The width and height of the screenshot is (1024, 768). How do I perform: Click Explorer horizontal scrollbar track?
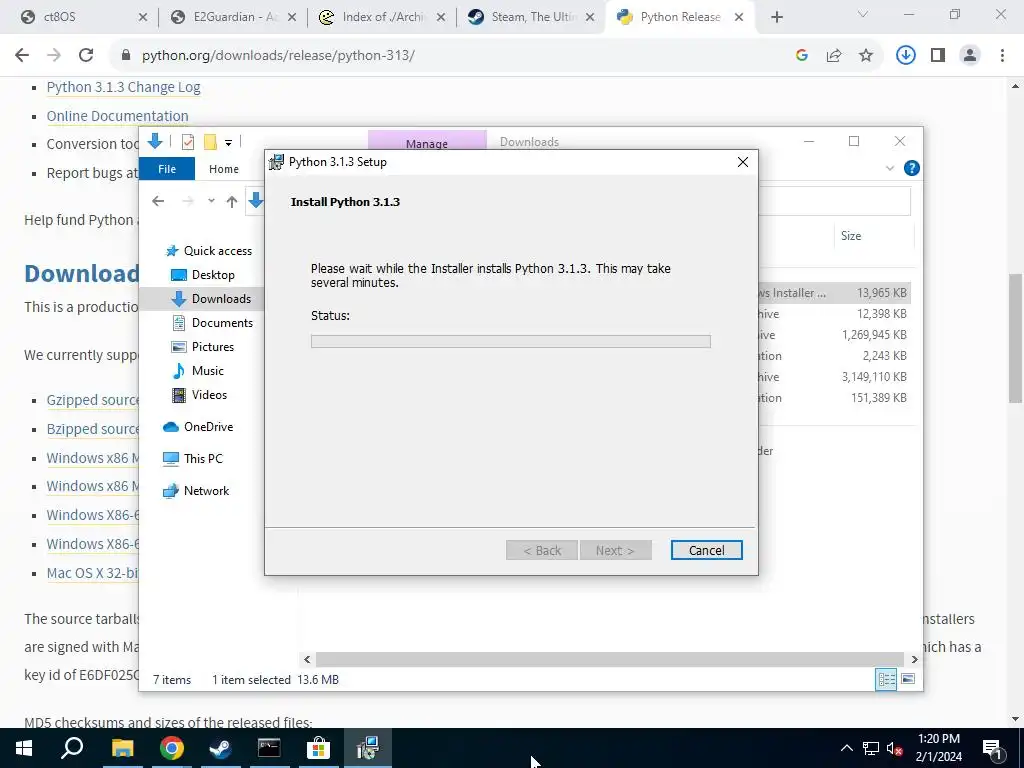609,660
